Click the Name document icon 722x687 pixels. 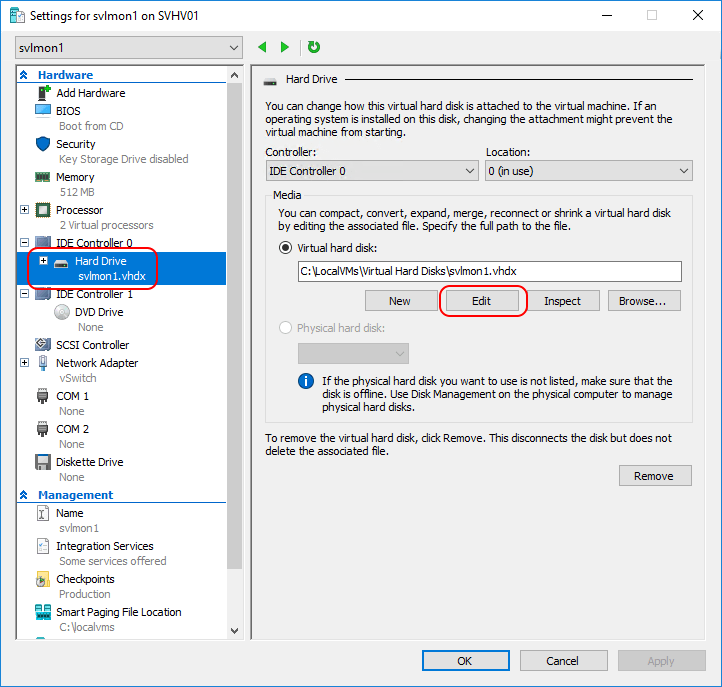pos(42,513)
